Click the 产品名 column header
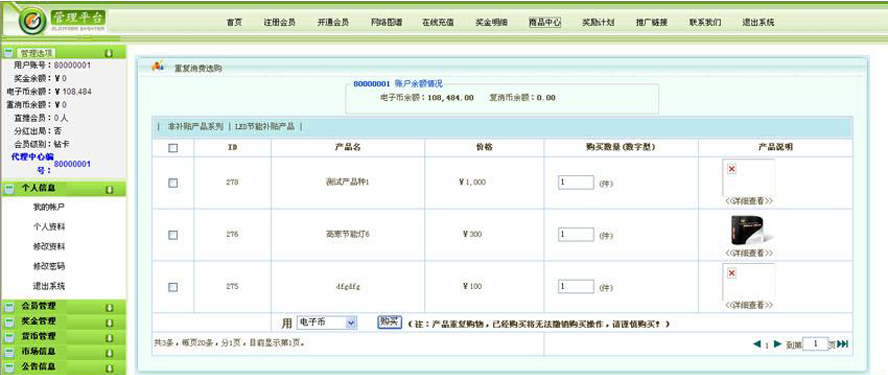The height and width of the screenshot is (375, 888). (347, 147)
